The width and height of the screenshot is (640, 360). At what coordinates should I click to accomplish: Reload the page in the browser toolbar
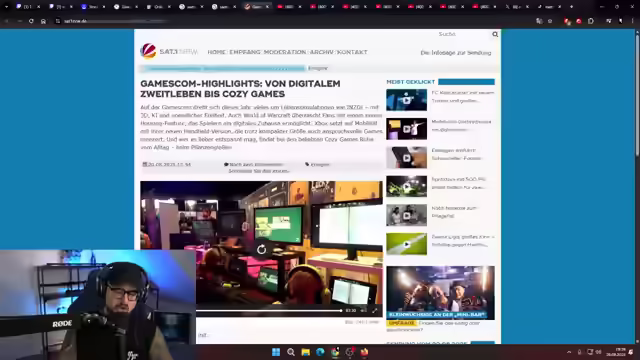click(31, 21)
